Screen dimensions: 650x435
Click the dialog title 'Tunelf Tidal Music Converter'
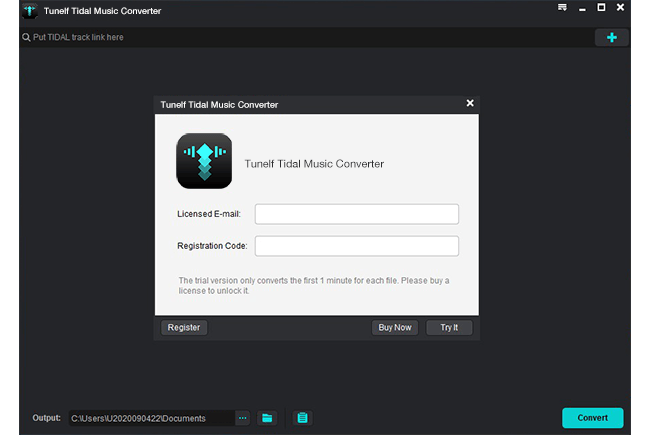(219, 105)
